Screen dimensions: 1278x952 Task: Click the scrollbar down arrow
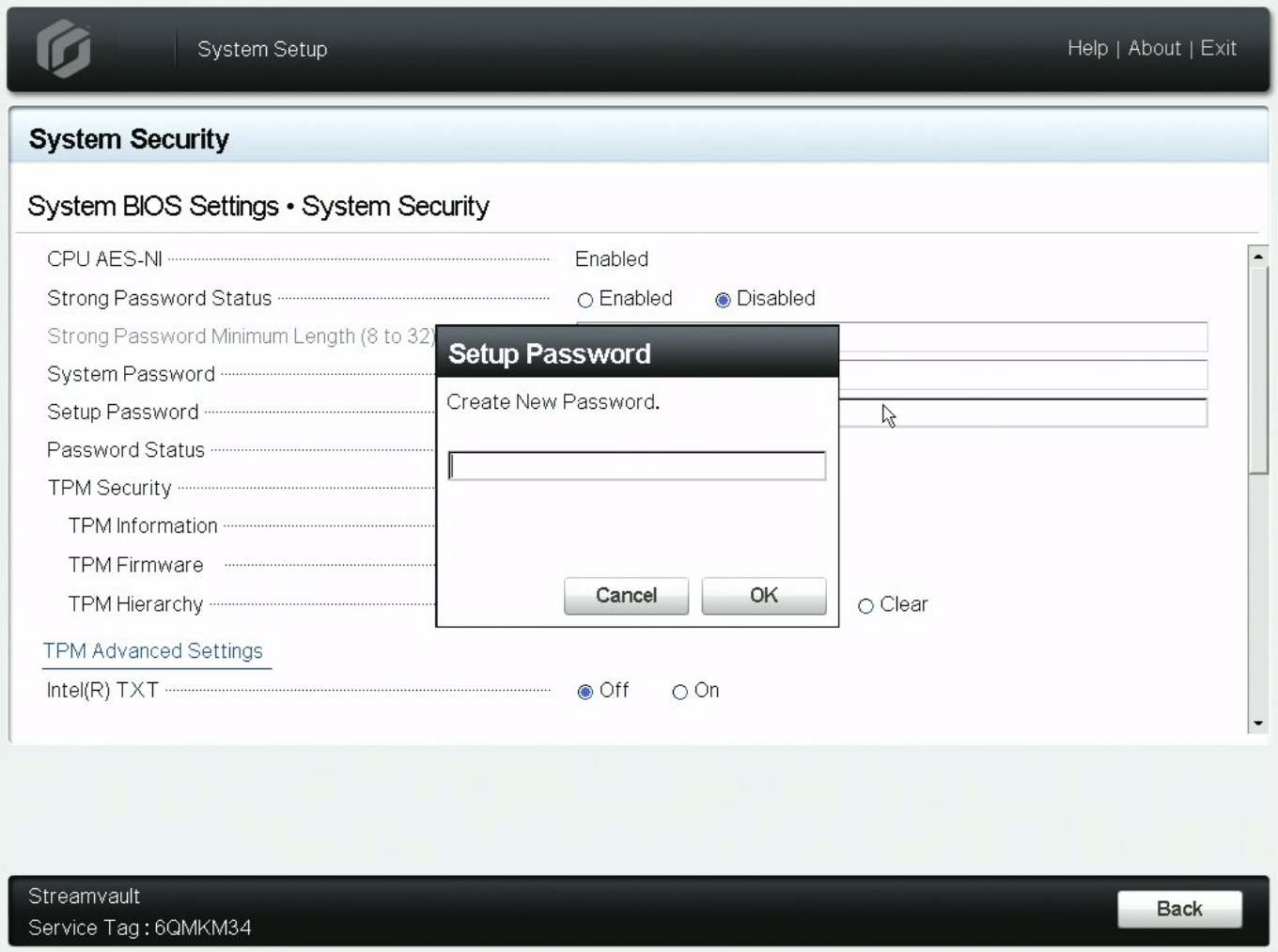click(1257, 722)
